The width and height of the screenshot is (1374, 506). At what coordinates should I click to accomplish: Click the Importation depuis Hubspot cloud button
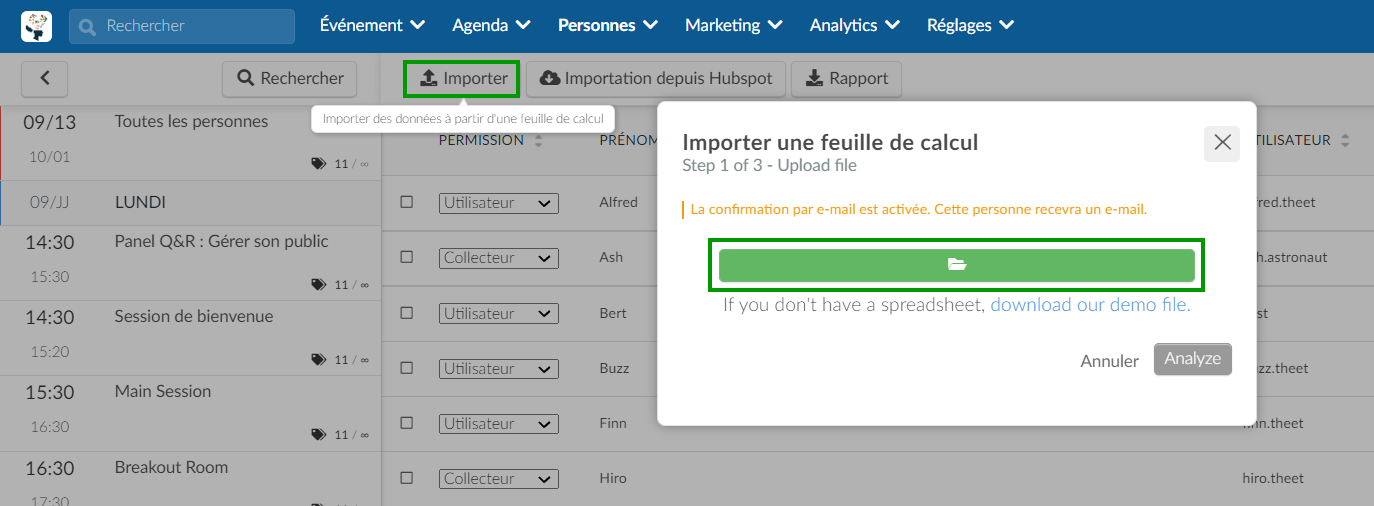(x=656, y=78)
